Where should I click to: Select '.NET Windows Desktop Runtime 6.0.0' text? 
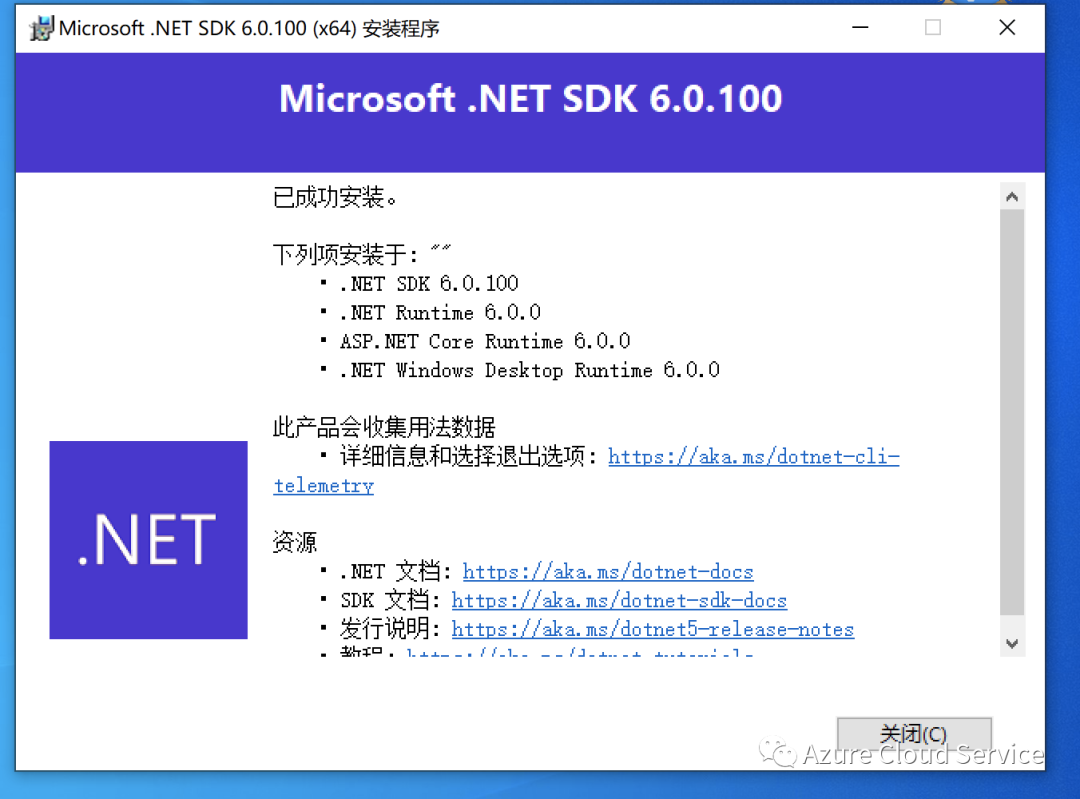coord(529,371)
